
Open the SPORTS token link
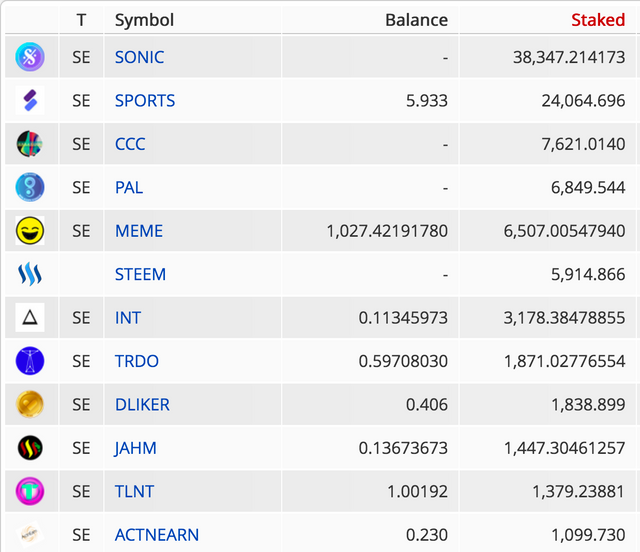click(x=145, y=100)
